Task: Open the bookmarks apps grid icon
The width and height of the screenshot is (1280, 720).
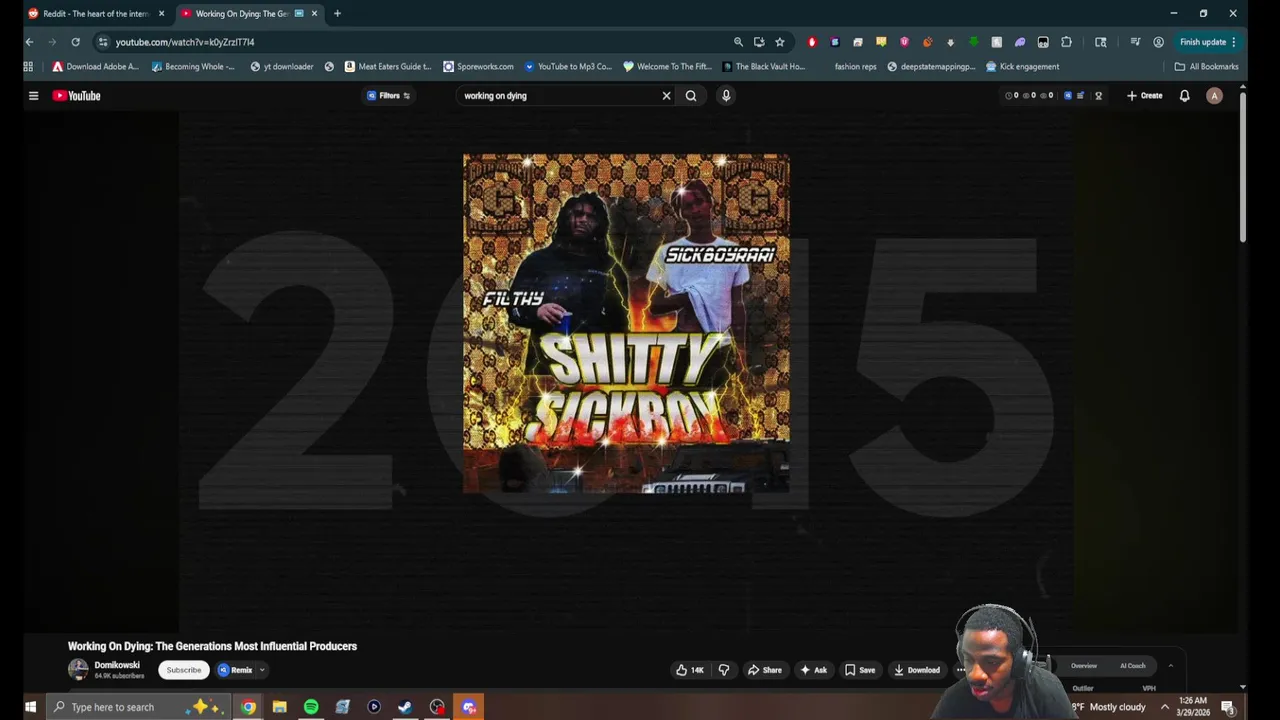Action: pos(28,67)
